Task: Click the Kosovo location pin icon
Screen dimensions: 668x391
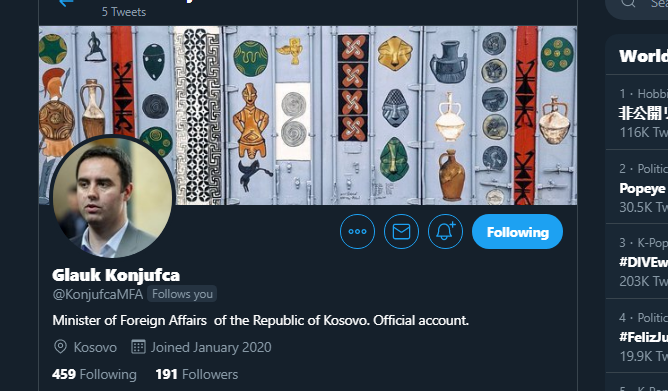Action: [60, 347]
